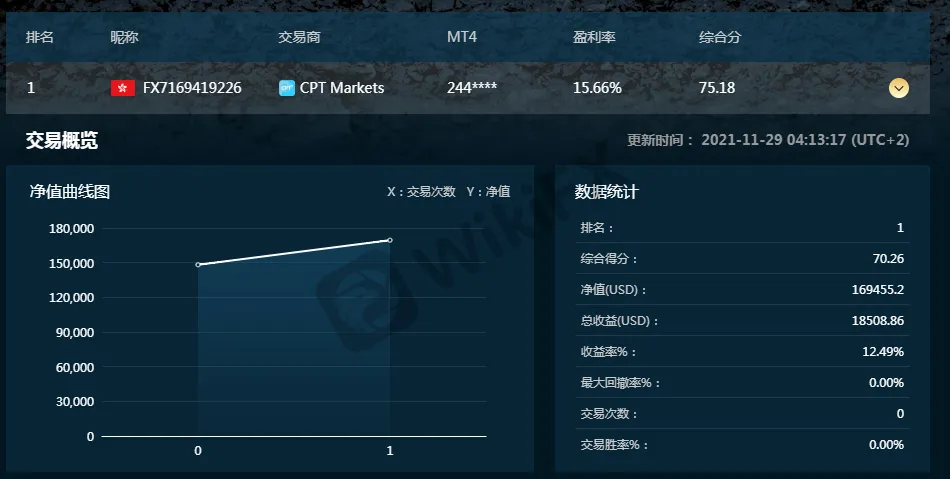Click the 交易次数 statistics label
This screenshot has height=479, width=950.
point(610,414)
